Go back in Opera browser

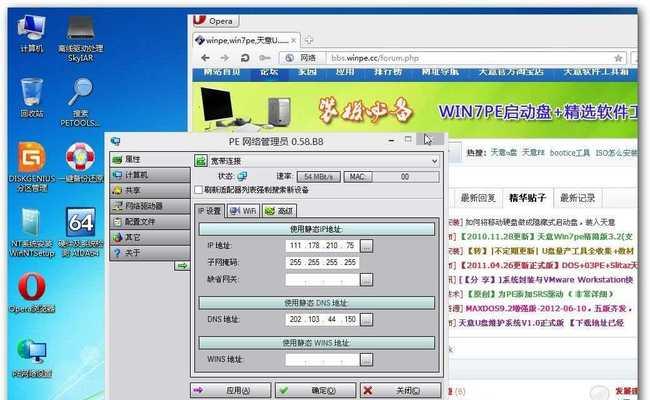pos(205,58)
